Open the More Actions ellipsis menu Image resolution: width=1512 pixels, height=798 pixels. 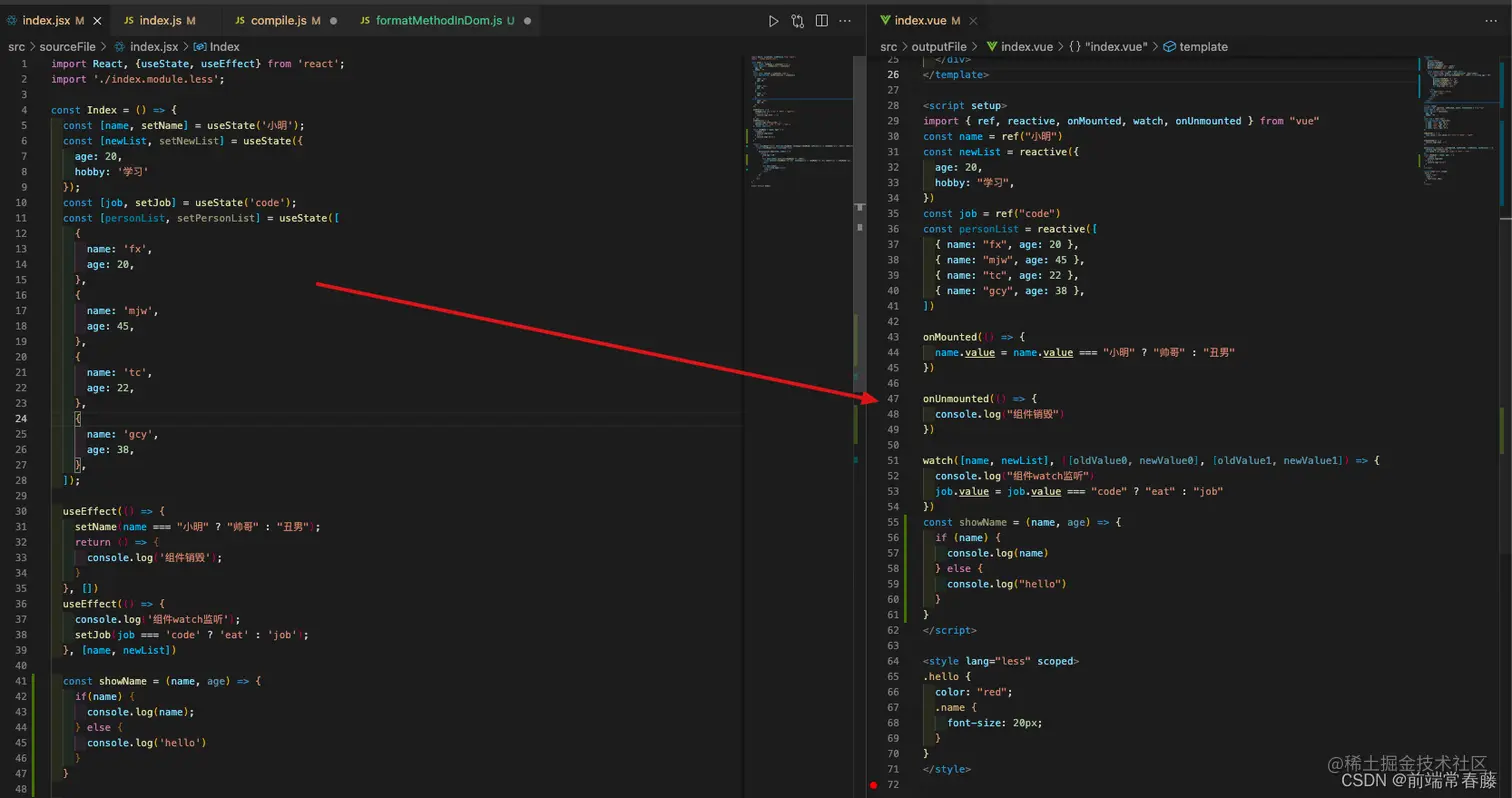click(845, 20)
